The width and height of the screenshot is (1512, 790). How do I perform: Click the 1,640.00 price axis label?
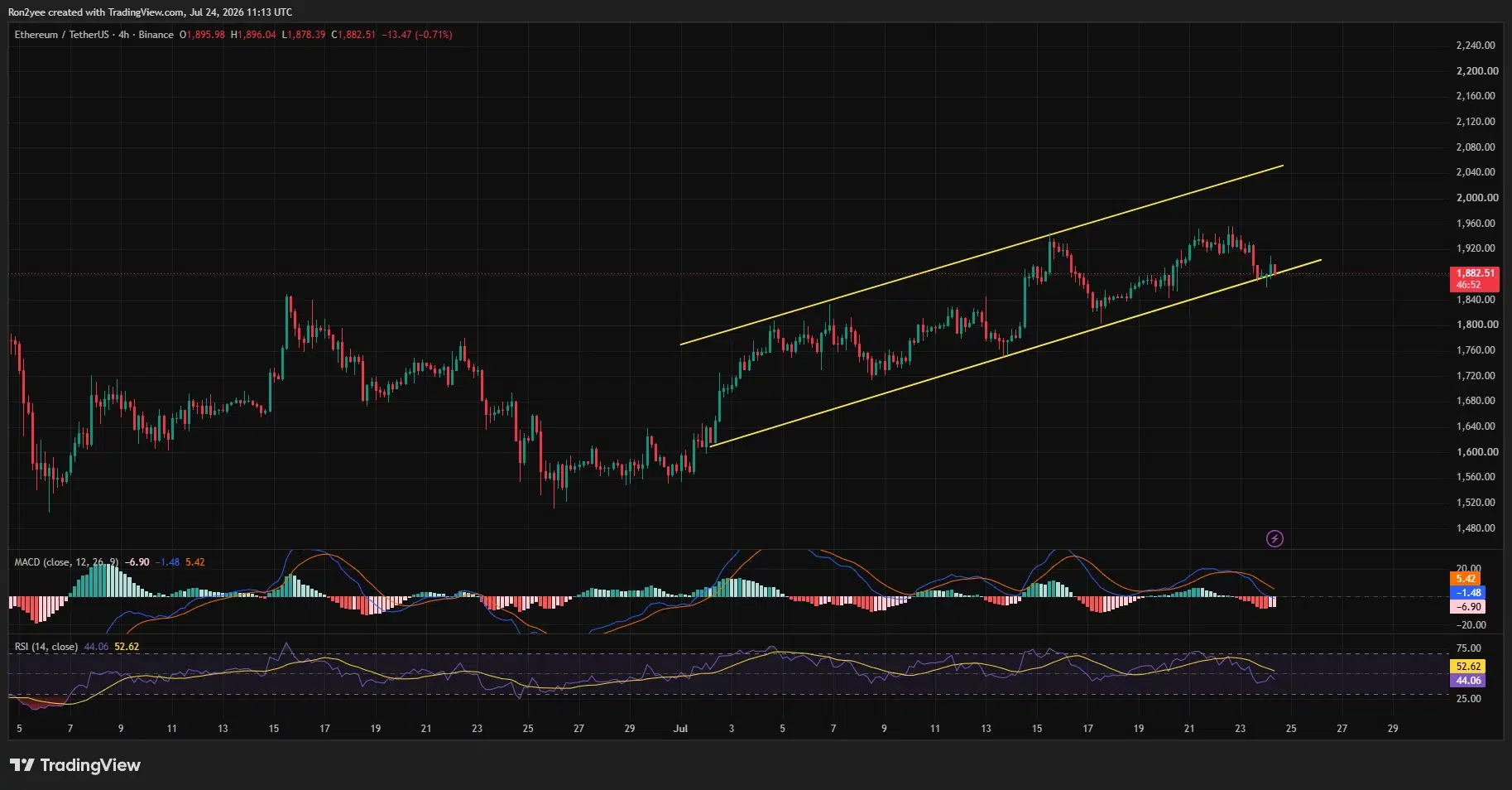click(x=1476, y=426)
